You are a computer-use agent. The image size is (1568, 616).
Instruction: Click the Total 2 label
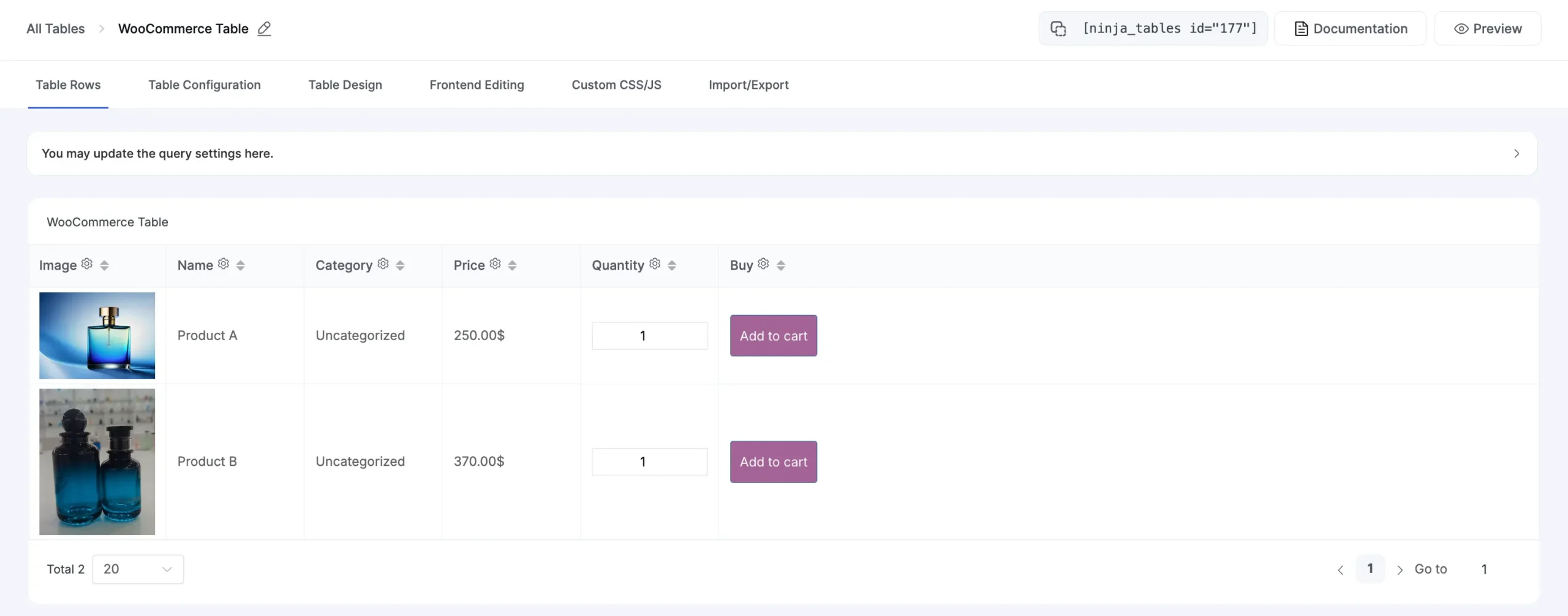(66, 569)
